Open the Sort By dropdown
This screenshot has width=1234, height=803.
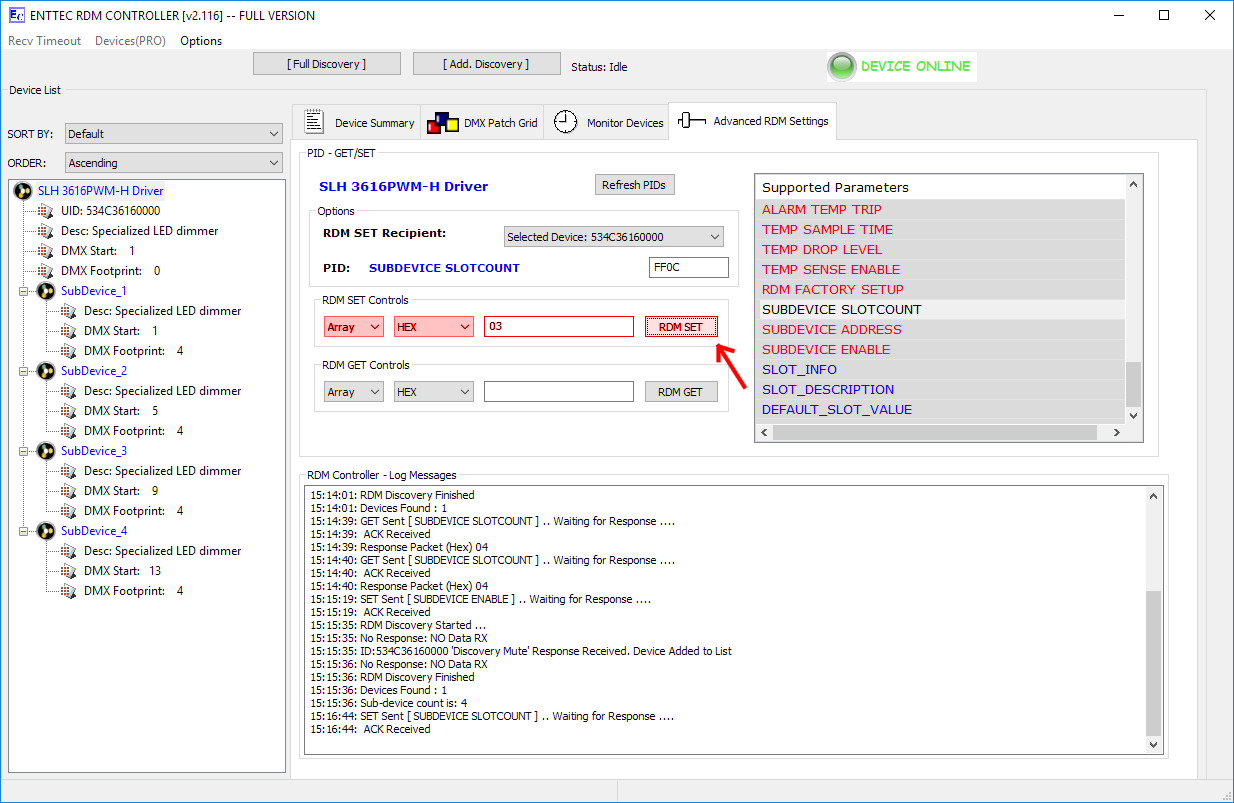(x=174, y=134)
